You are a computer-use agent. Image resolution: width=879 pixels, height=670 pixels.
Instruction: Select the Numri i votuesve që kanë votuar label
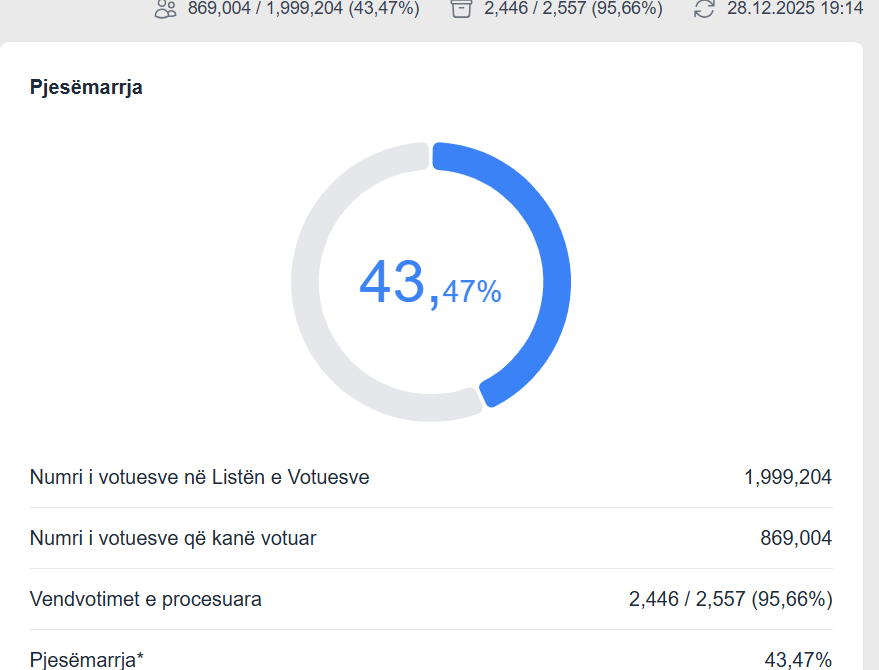pyautogui.click(x=173, y=538)
